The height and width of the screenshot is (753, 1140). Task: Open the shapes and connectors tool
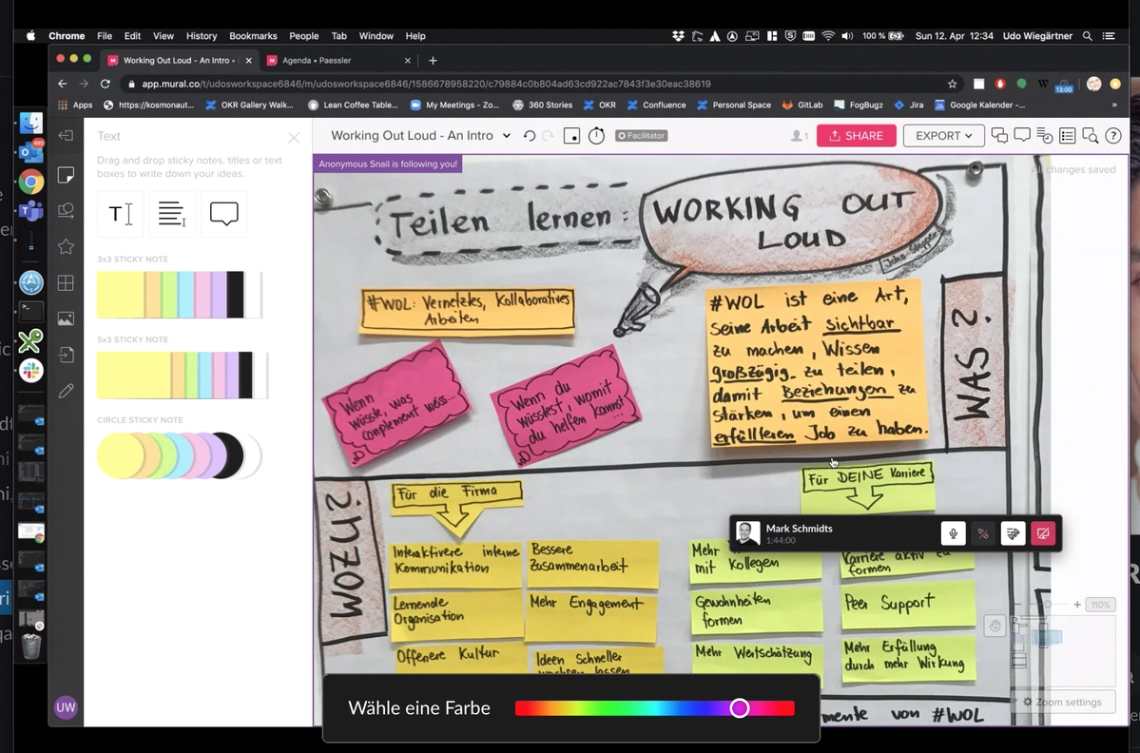65,211
